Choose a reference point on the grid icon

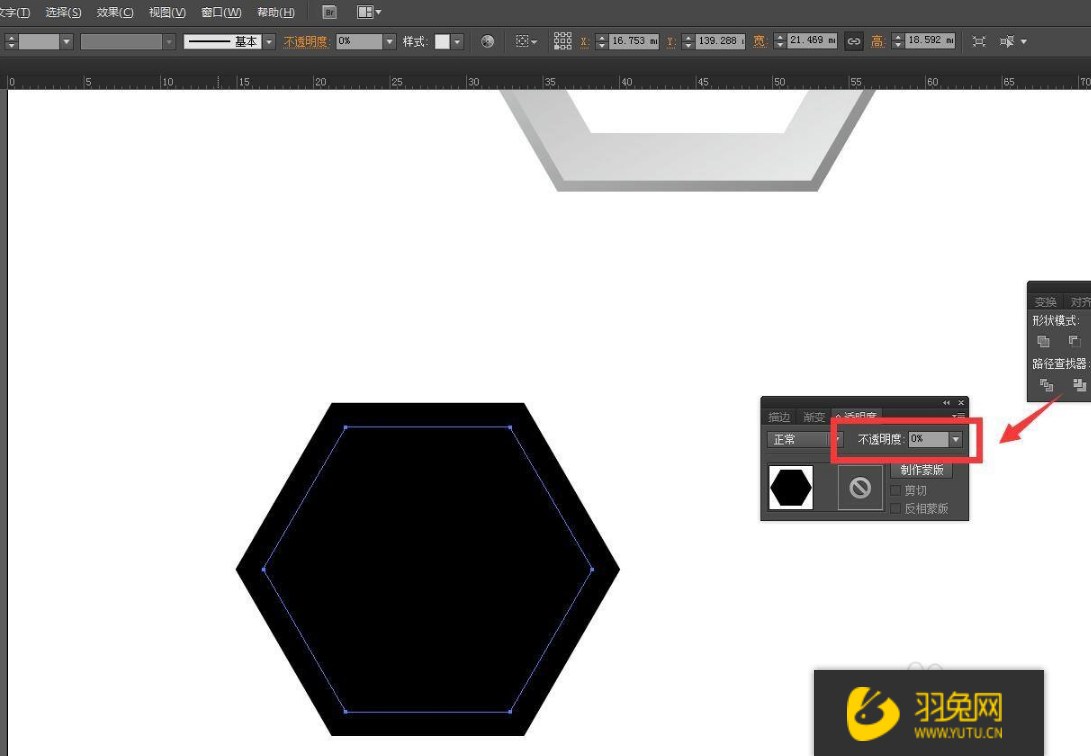[562, 42]
